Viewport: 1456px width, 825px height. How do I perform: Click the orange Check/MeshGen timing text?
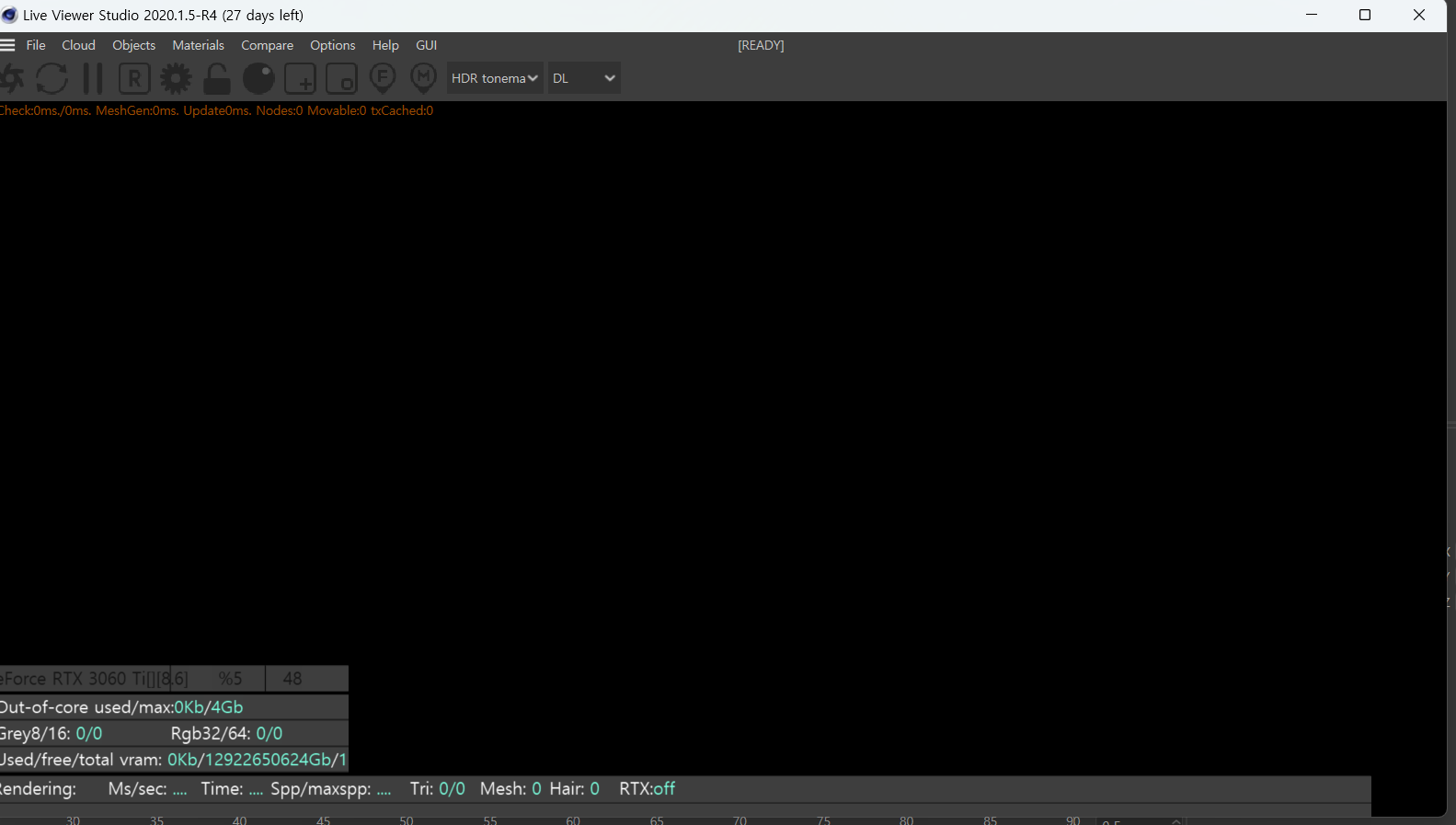pyautogui.click(x=216, y=110)
